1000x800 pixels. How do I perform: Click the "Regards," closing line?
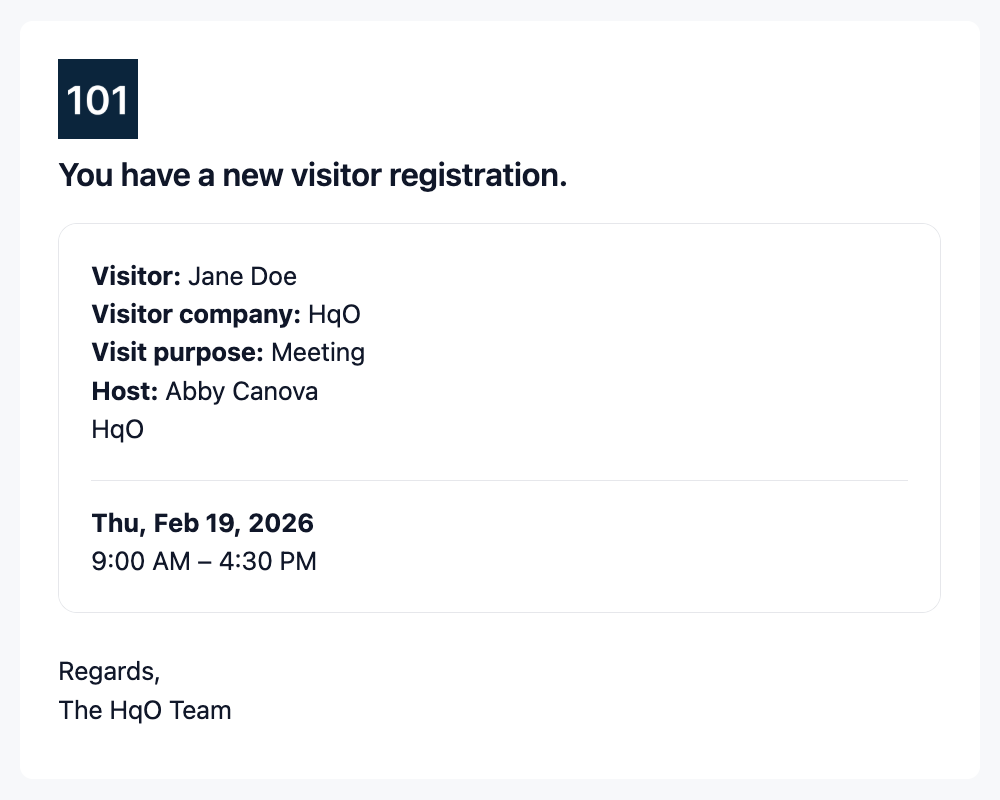(109, 671)
